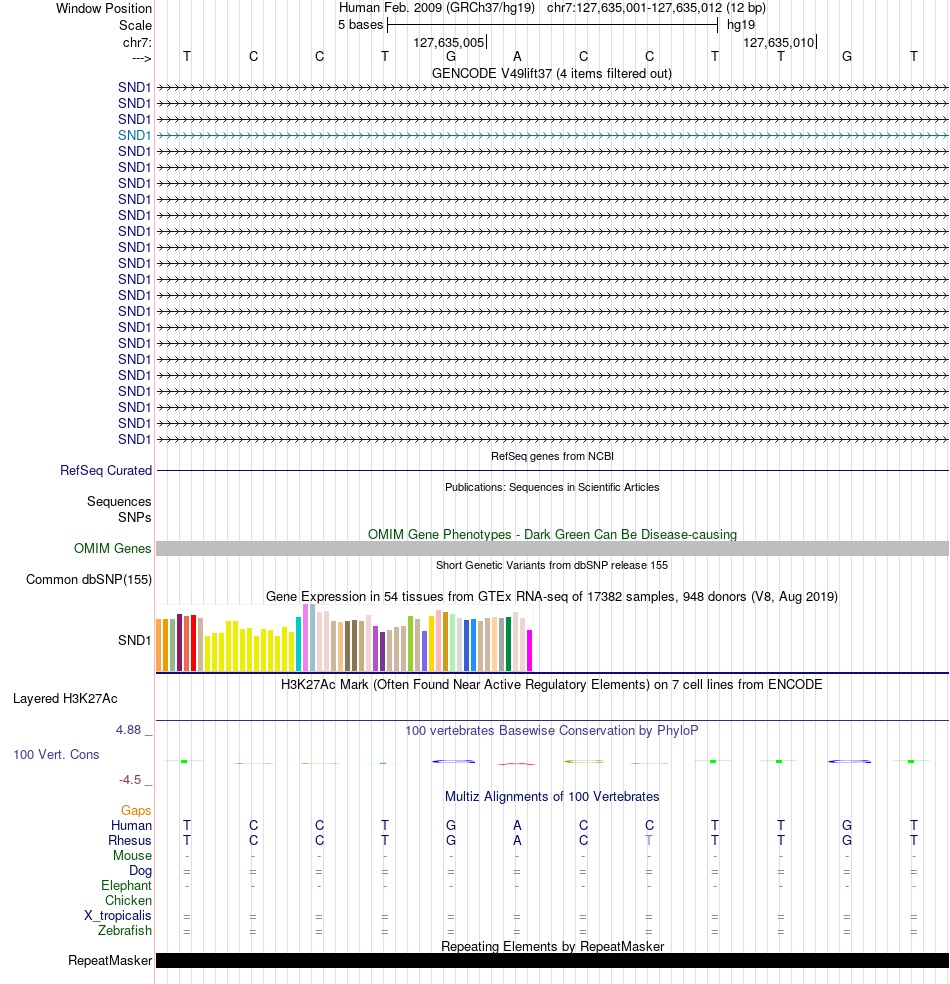
Task: Click the Human species row label
Action: tap(132, 826)
